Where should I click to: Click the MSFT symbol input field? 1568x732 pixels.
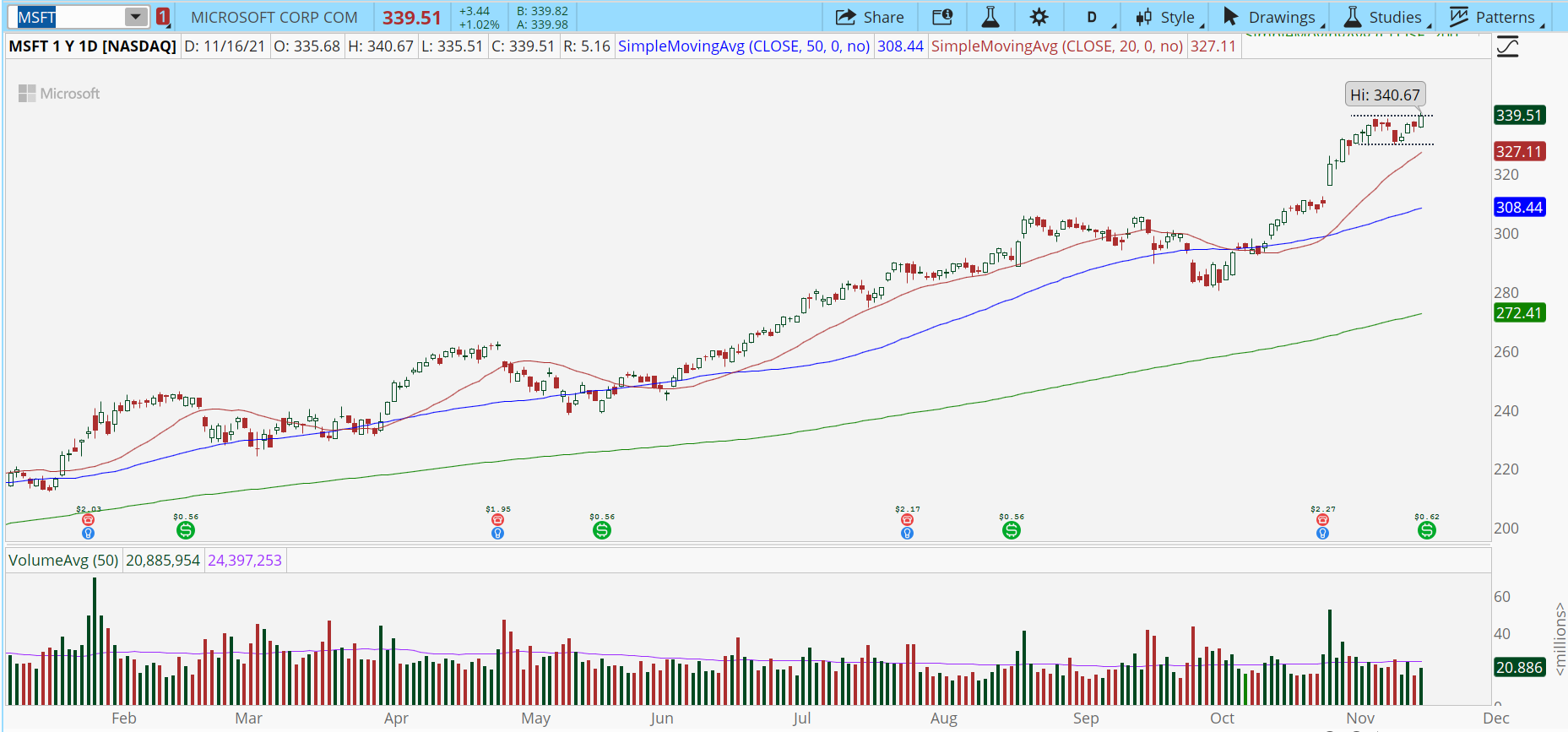point(69,17)
